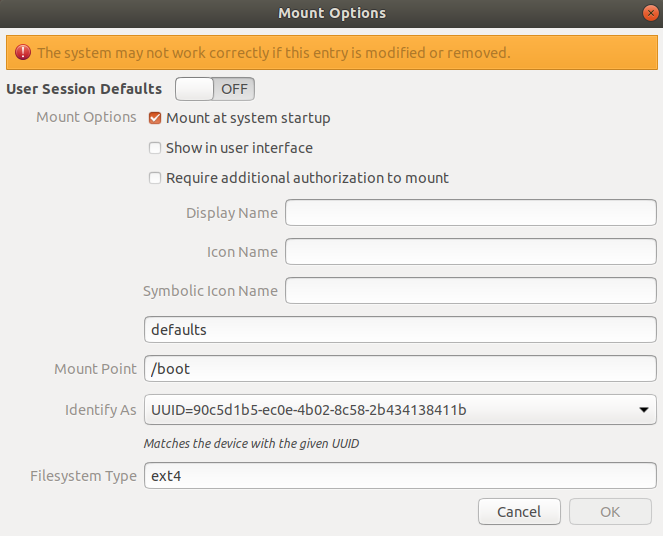Screen dimensions: 663x536
Task: Click the Identify As label
Action: click(x=101, y=410)
